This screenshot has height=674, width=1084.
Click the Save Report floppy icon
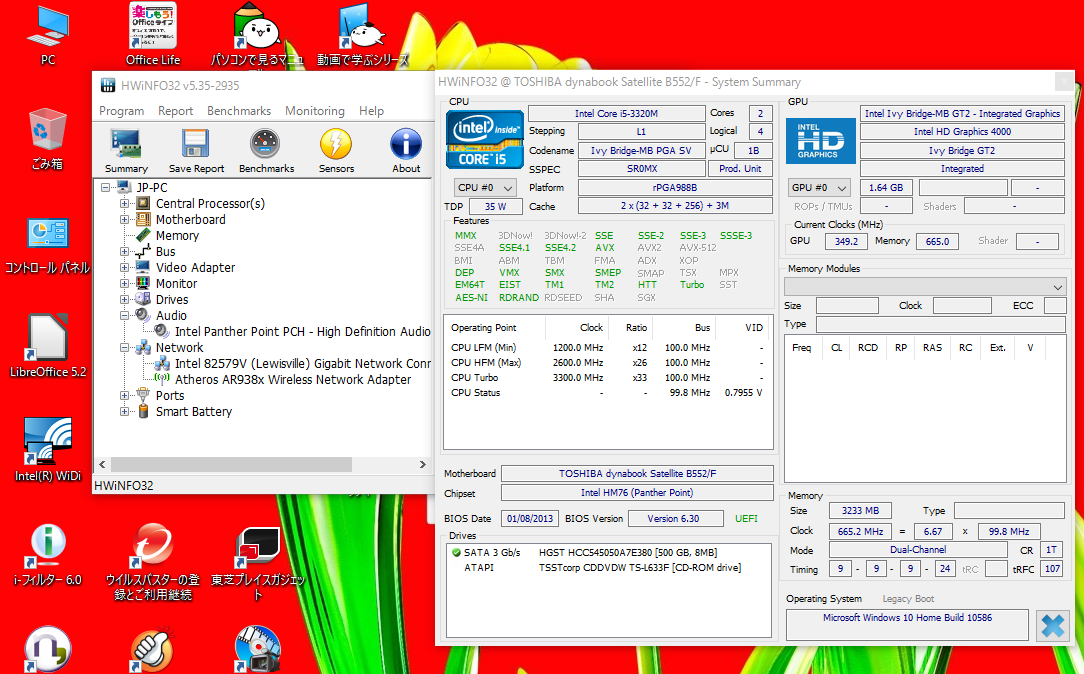pos(196,150)
